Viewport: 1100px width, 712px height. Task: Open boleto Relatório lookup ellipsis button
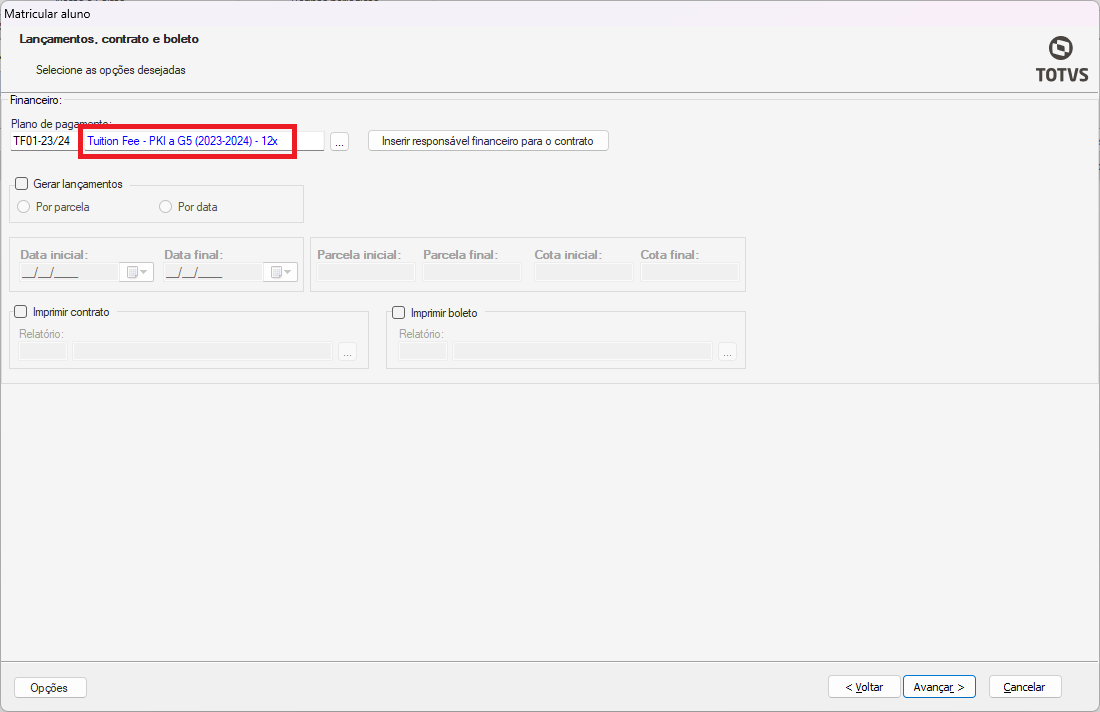pos(727,351)
